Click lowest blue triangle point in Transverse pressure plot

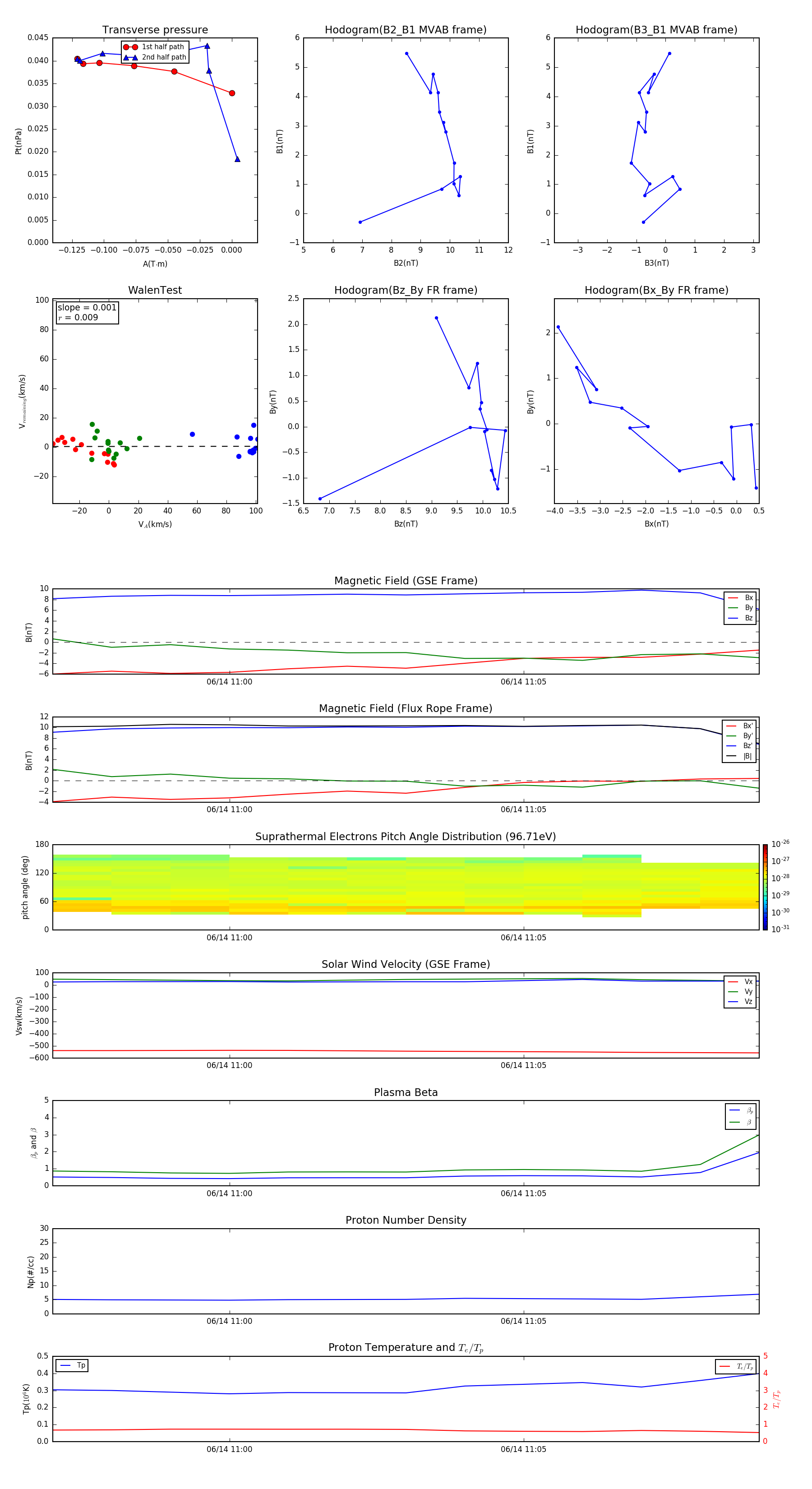(238, 159)
